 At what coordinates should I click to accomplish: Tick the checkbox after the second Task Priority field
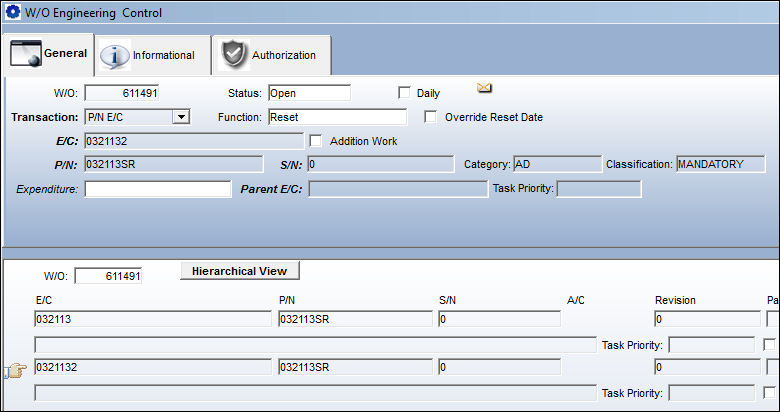click(x=769, y=393)
